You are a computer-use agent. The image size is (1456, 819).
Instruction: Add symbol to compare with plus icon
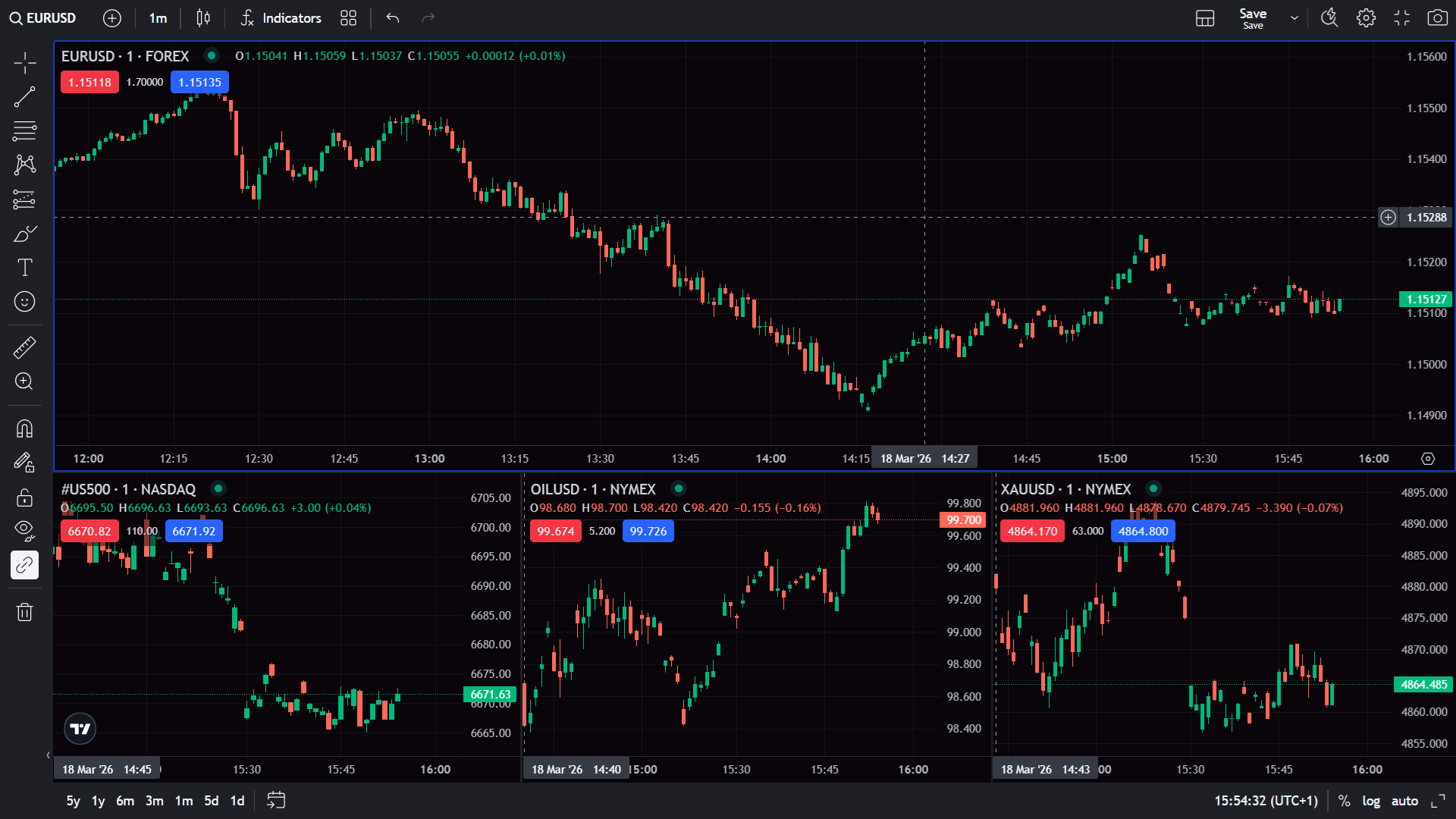(x=112, y=18)
